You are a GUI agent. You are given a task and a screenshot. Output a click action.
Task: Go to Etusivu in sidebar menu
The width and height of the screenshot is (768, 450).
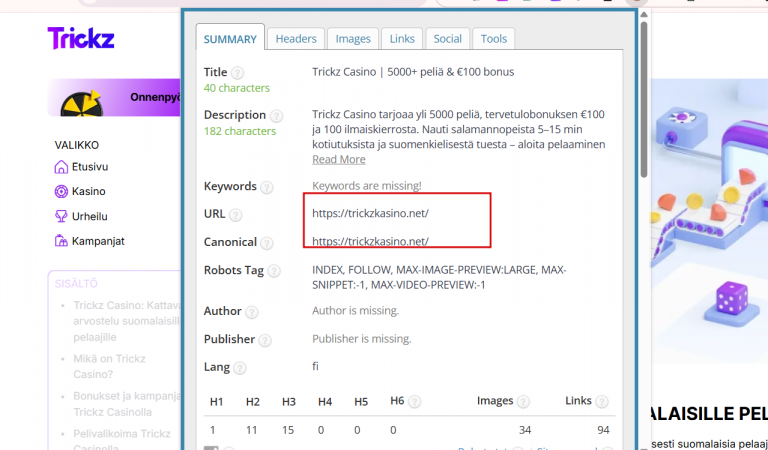tap(90, 167)
